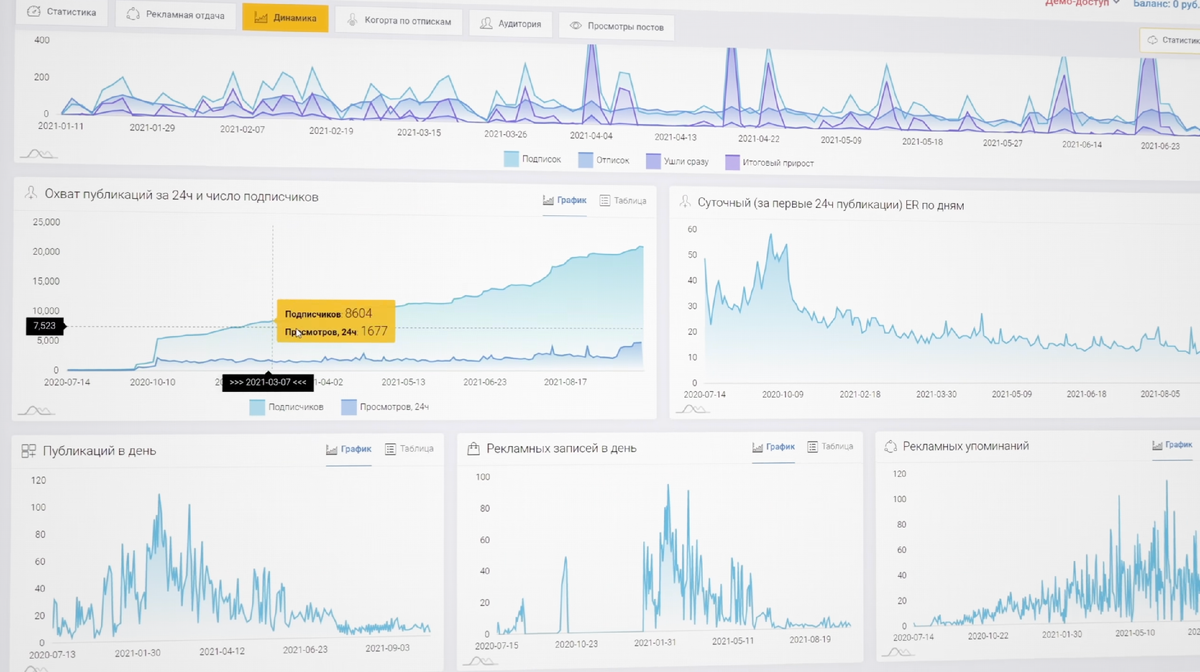Click the 2020-10-10 date on the Охват chart

tap(153, 381)
